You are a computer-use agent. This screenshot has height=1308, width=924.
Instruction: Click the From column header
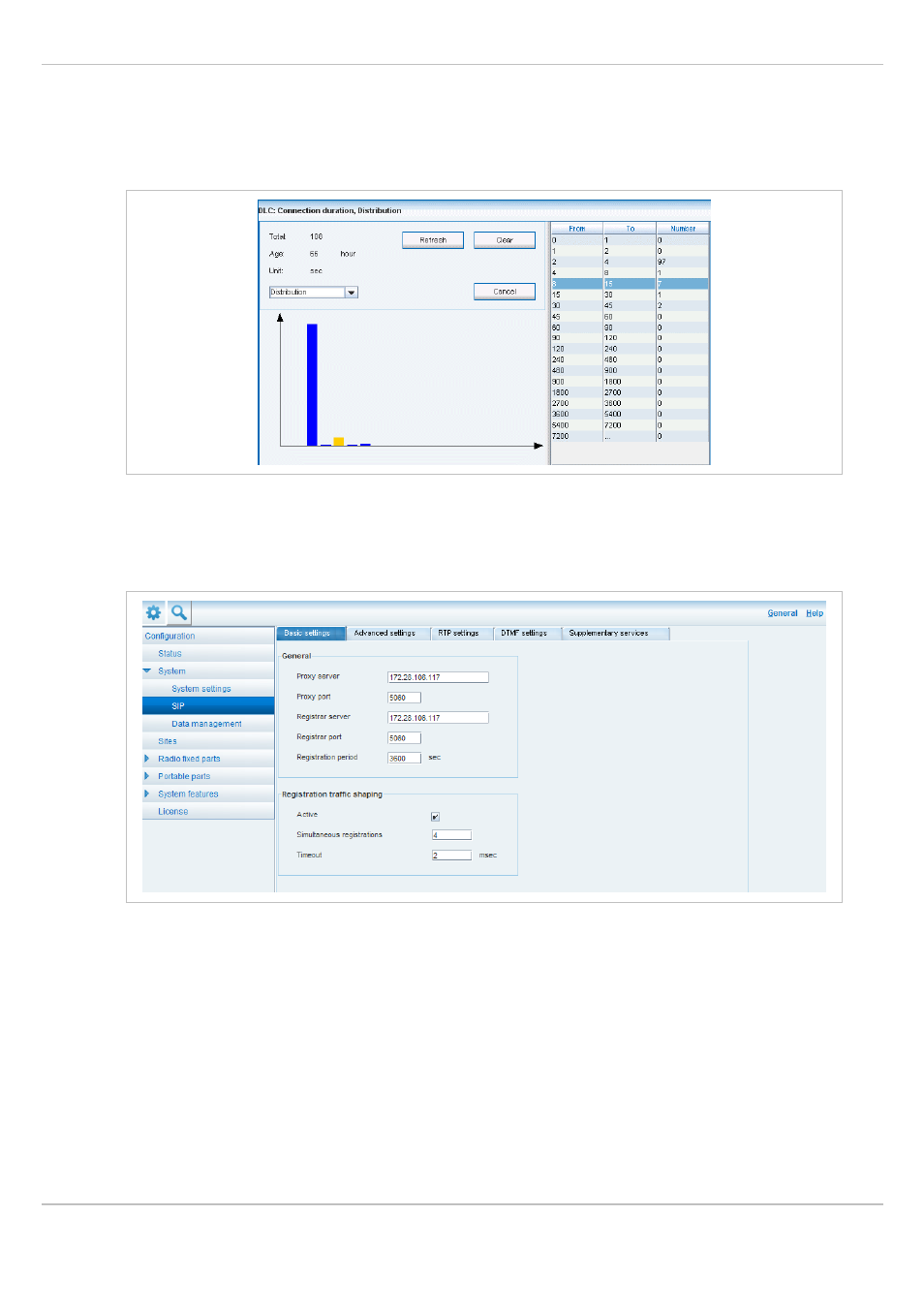click(x=577, y=229)
